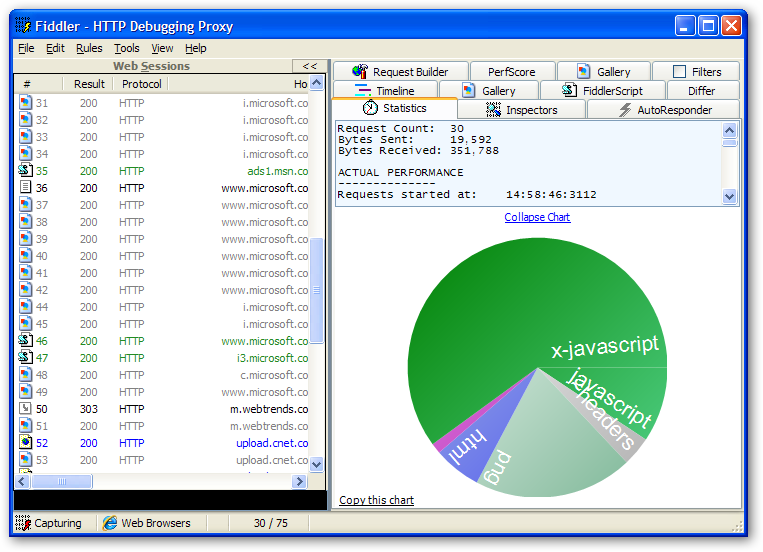Screen dimensions: 763x552
Task: Click the Web Browsers process filter
Action: pos(147,523)
